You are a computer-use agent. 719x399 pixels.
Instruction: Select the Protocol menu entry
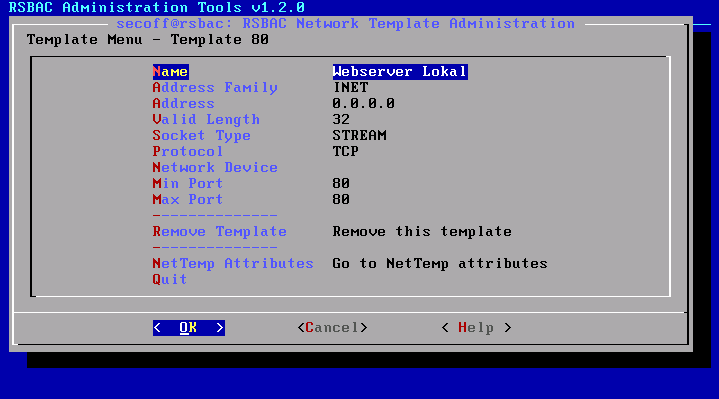click(188, 152)
